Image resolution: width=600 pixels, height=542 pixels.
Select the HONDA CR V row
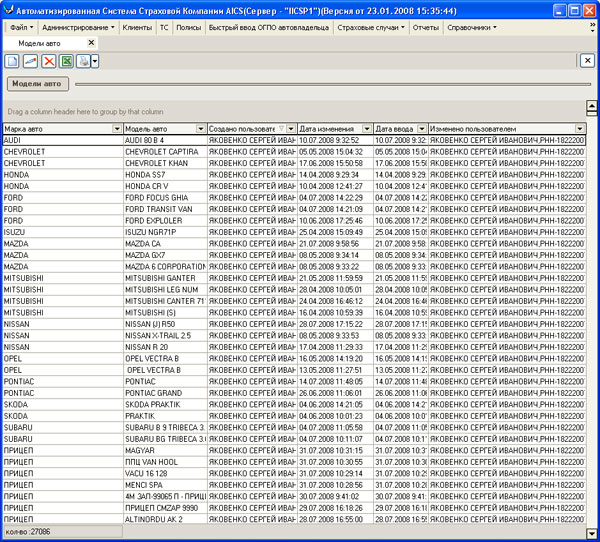(x=160, y=186)
